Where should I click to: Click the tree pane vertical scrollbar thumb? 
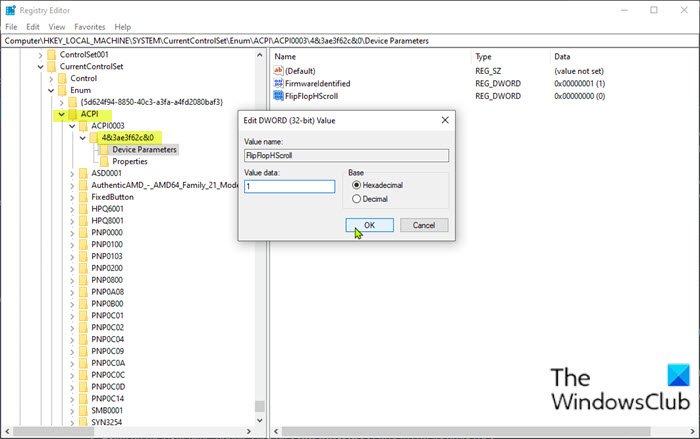pos(260,406)
